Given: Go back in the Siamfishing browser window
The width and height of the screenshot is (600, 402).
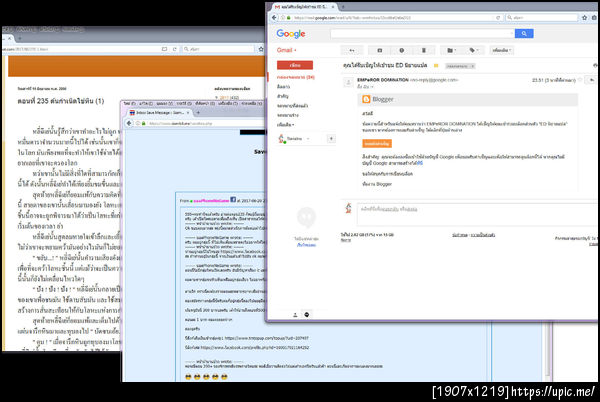Looking at the screenshot, I should (x=129, y=123).
